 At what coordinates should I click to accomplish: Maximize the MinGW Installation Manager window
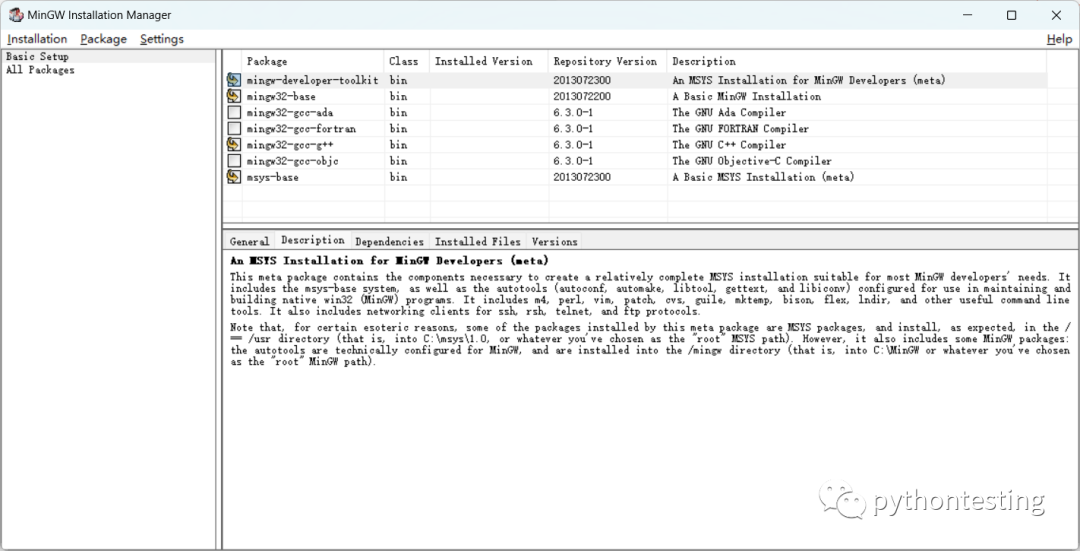pos(1011,15)
